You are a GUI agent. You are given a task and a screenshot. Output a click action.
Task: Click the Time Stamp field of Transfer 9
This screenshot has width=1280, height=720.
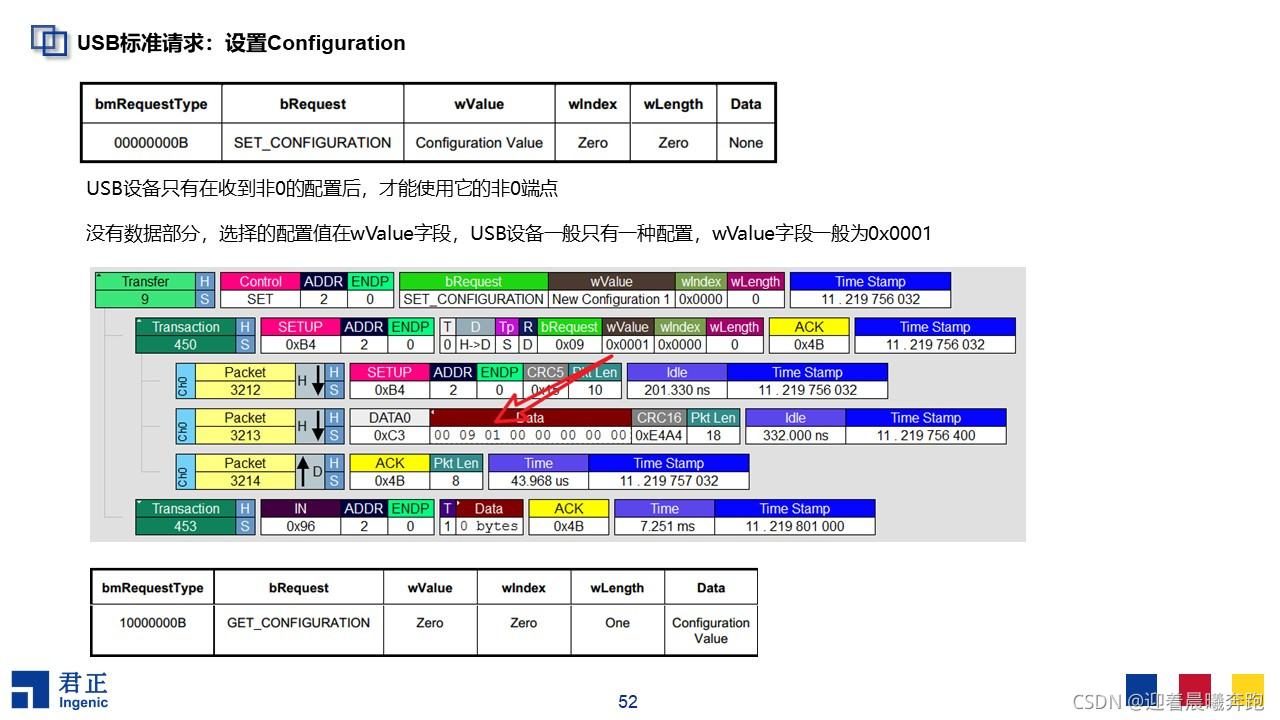coord(870,290)
